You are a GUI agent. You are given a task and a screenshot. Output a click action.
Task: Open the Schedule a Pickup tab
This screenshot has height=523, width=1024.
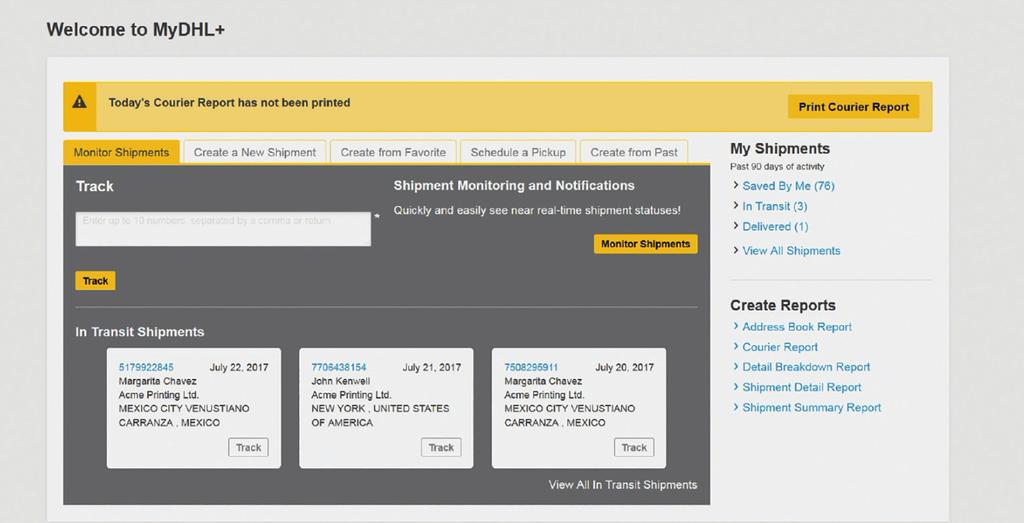[518, 152]
